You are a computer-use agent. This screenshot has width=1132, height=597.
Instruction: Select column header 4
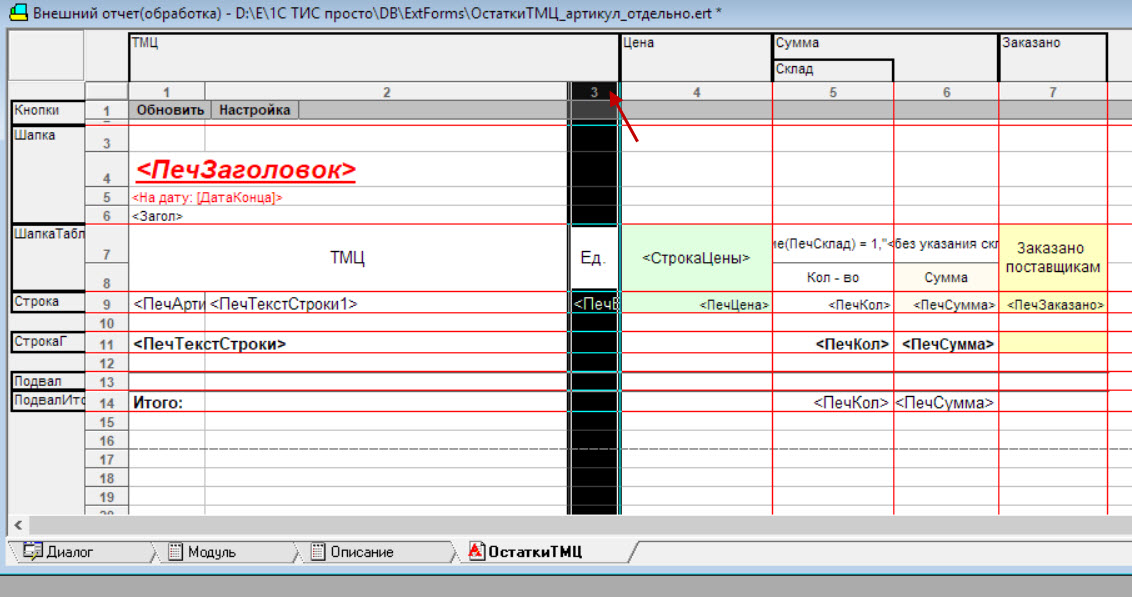click(696, 92)
